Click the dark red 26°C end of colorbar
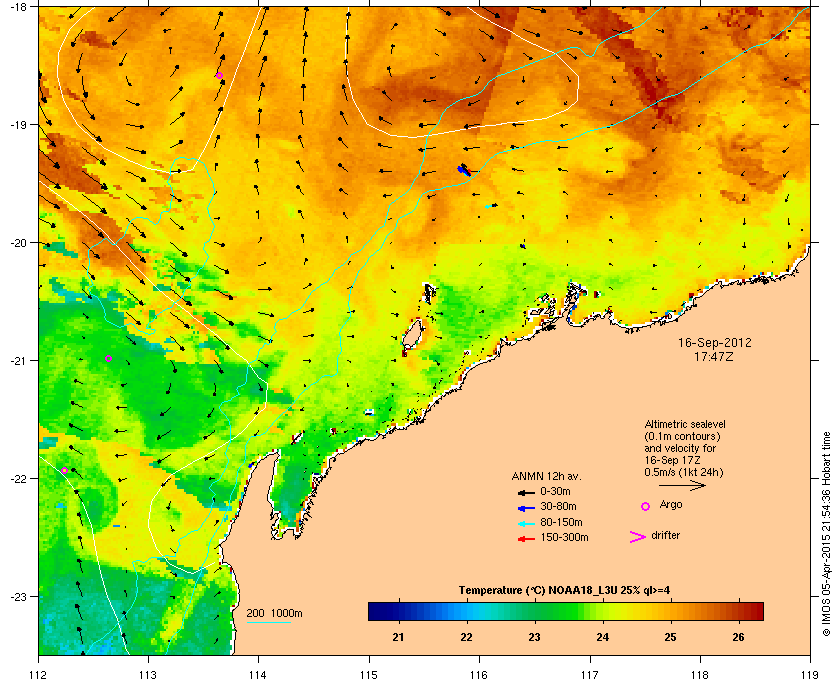The image size is (840, 680). coord(753,611)
